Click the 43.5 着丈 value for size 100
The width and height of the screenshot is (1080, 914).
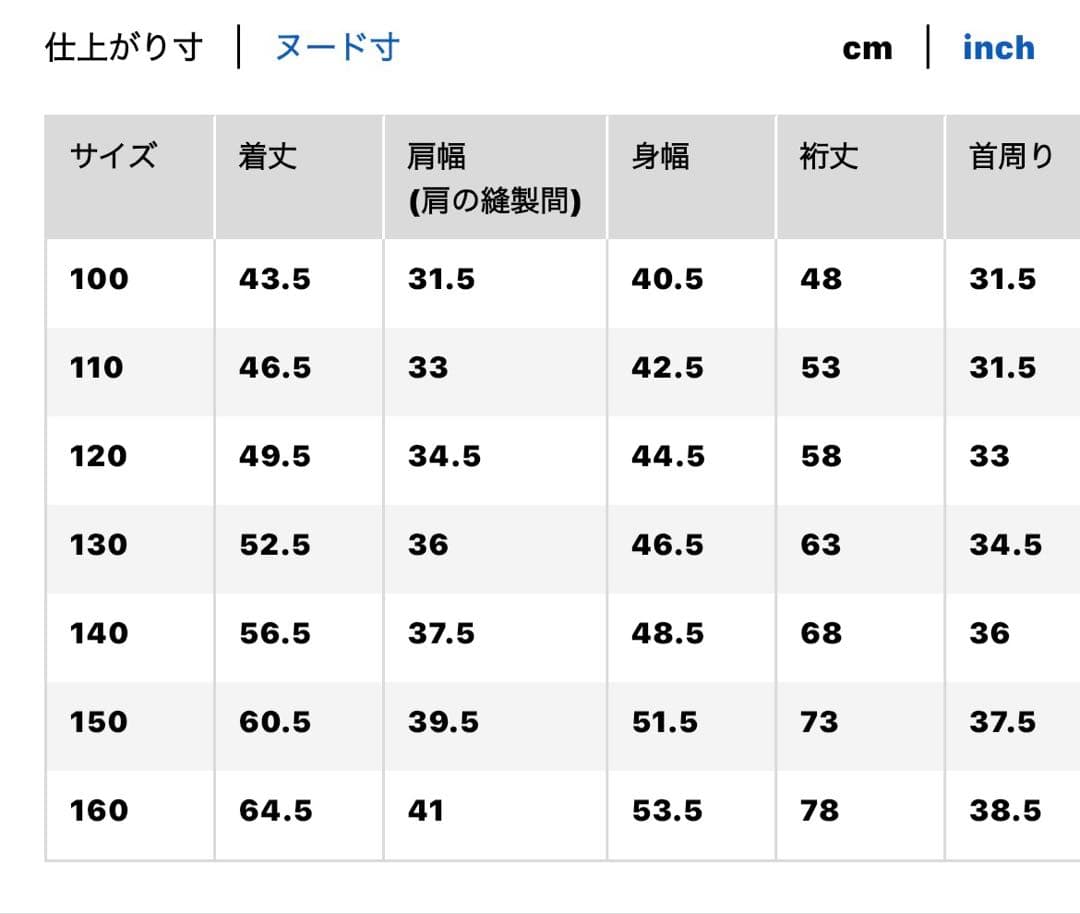click(x=275, y=279)
